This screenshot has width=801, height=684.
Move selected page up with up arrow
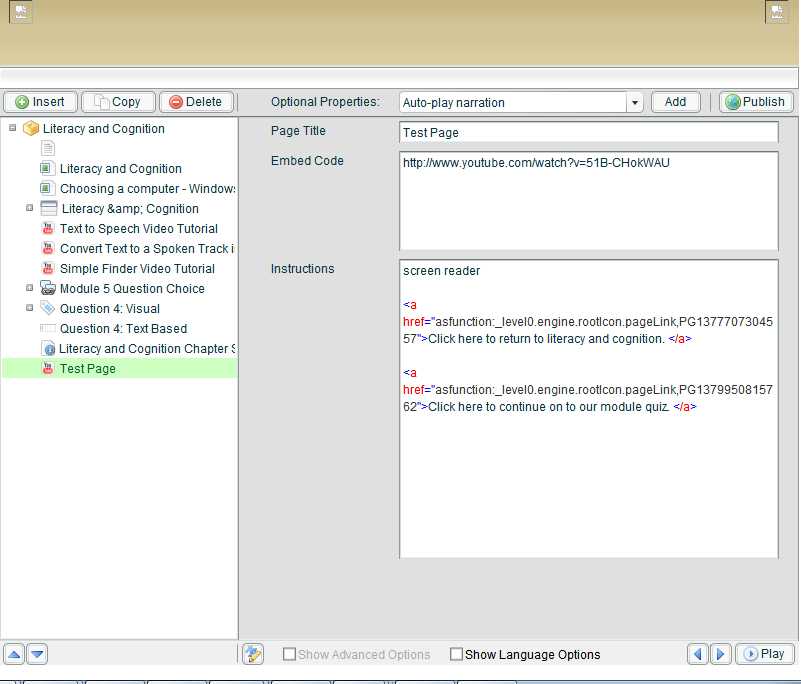pos(14,654)
